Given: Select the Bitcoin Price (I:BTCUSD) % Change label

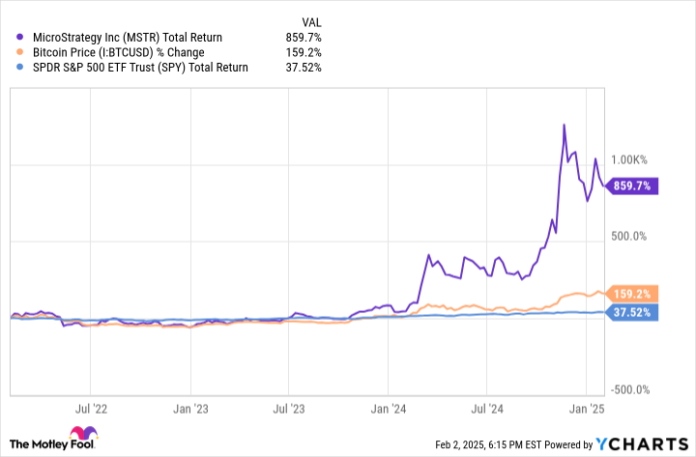Looking at the screenshot, I should [x=119, y=53].
